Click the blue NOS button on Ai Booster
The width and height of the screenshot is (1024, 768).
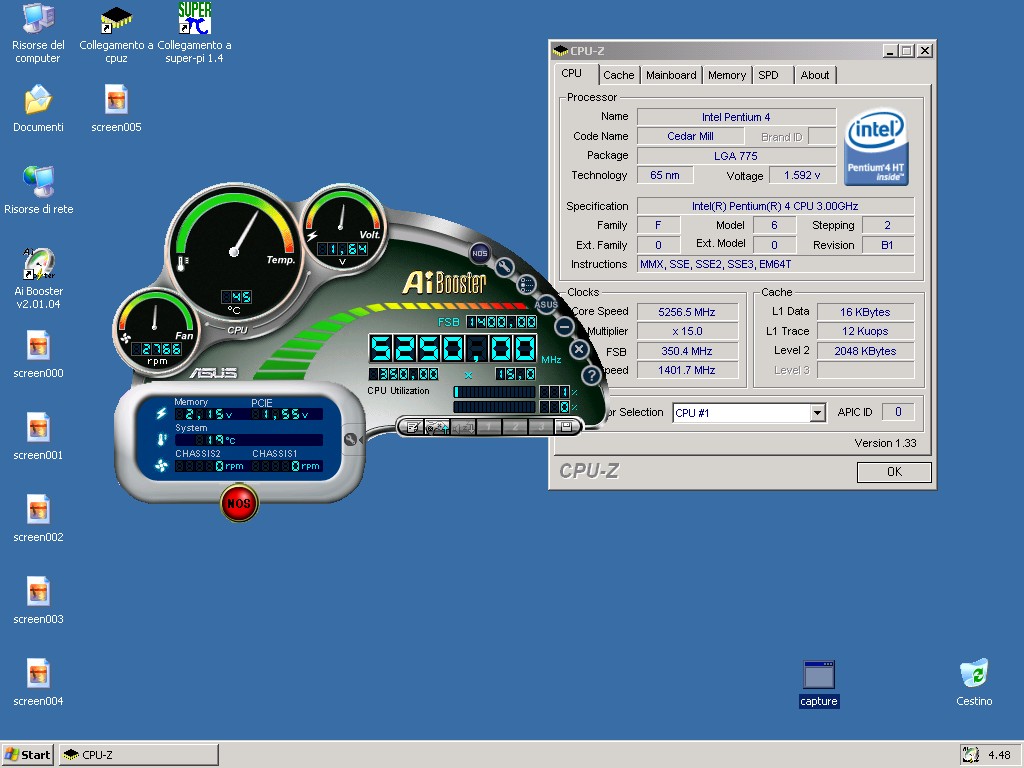point(479,253)
